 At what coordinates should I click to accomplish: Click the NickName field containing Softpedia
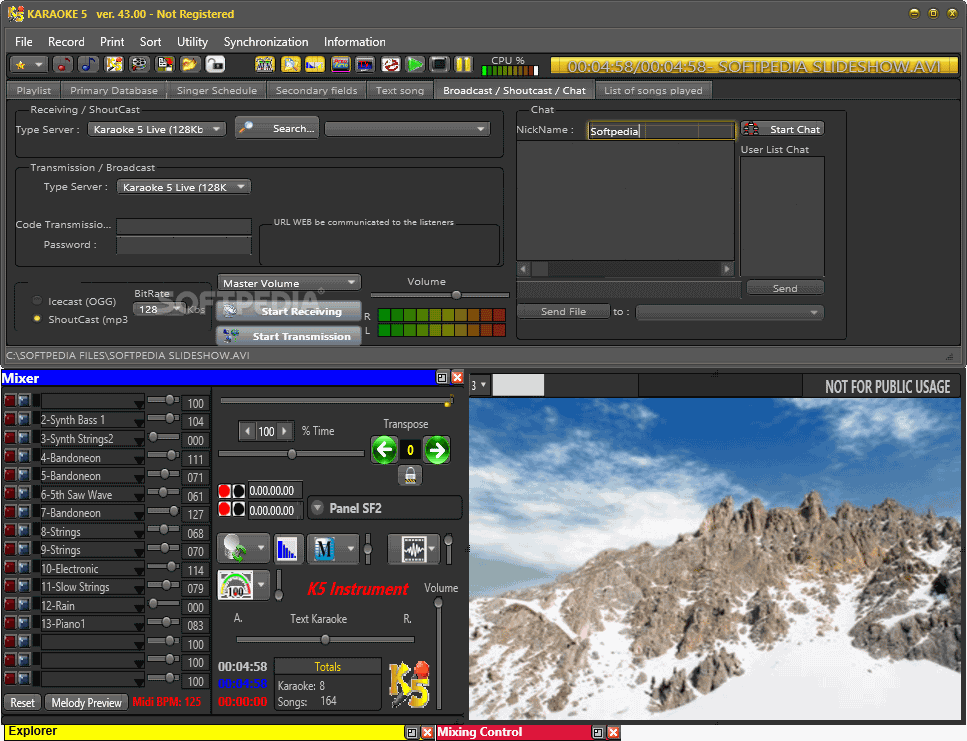click(661, 131)
